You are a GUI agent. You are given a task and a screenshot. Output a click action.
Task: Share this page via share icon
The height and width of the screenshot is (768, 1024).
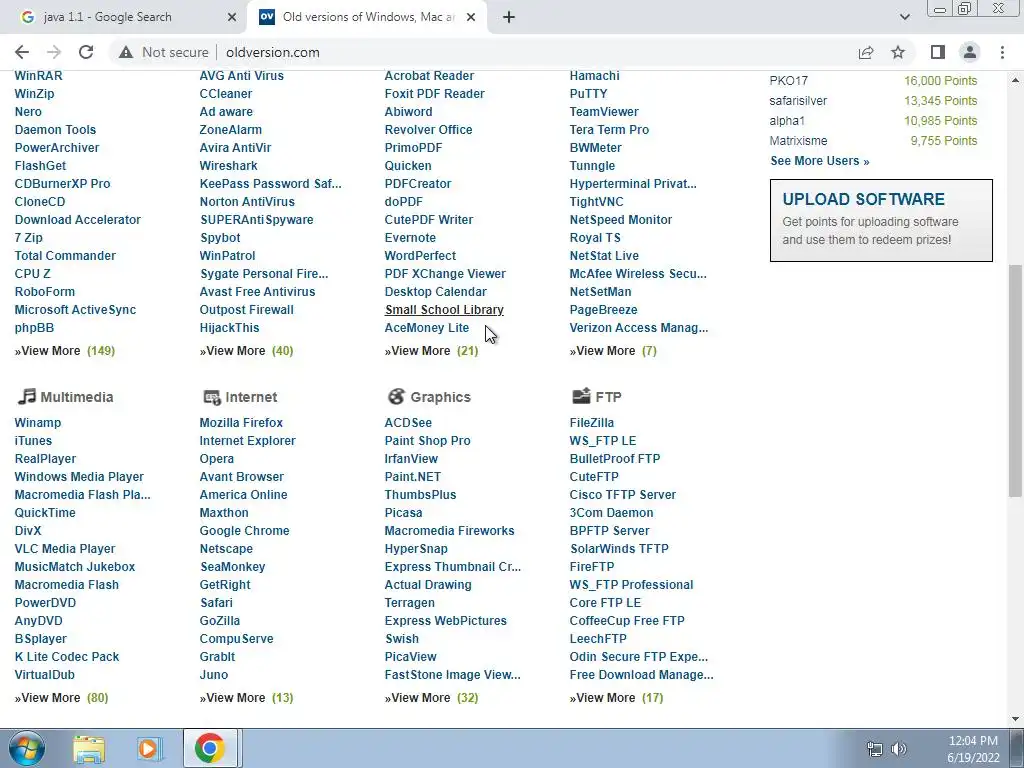(x=866, y=52)
